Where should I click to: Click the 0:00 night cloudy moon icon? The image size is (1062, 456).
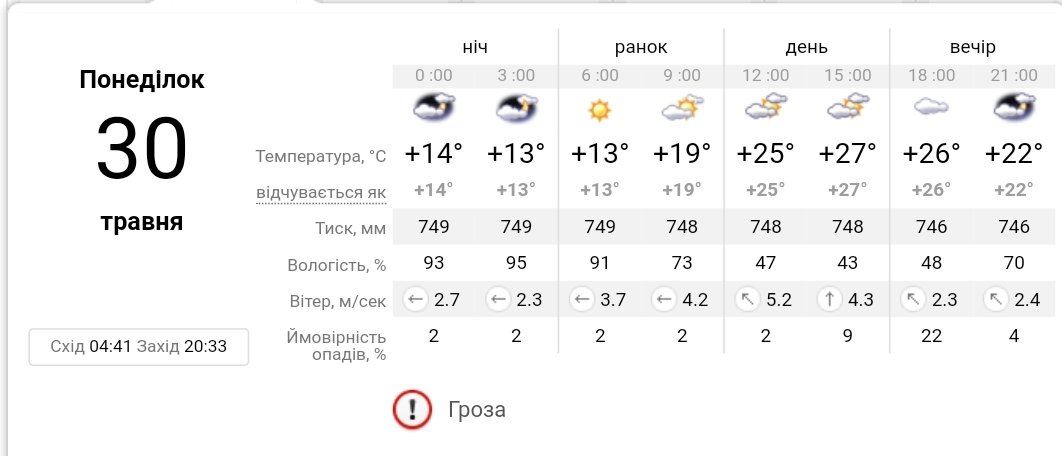pyautogui.click(x=434, y=107)
